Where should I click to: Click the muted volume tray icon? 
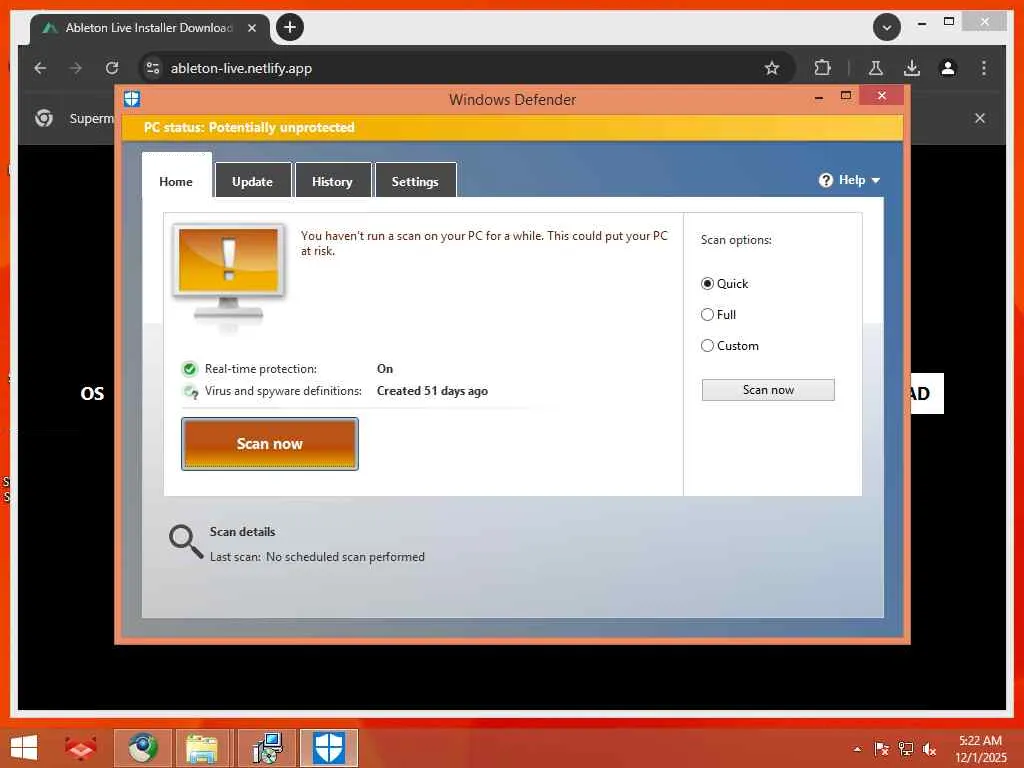coord(929,749)
